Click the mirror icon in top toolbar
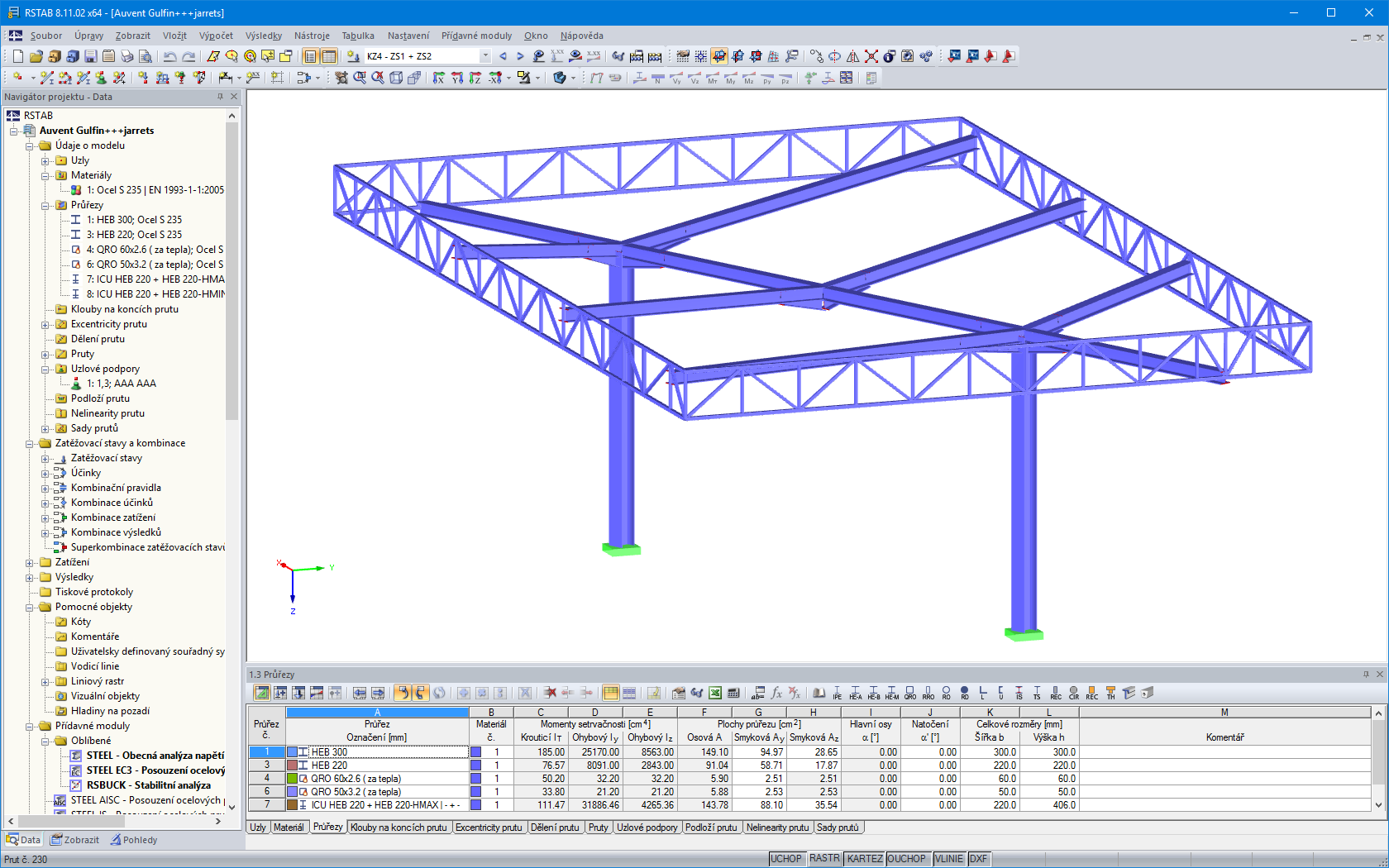Screen dimensions: 1389x868 tap(853, 56)
